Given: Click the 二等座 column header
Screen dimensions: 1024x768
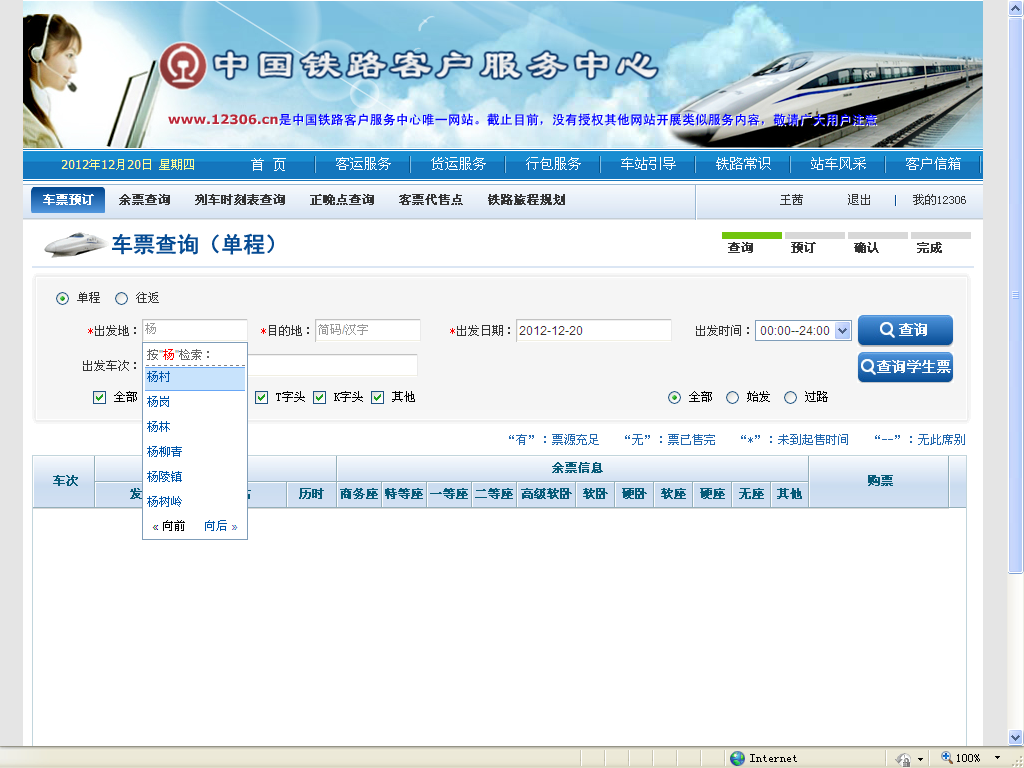Looking at the screenshot, I should (494, 494).
